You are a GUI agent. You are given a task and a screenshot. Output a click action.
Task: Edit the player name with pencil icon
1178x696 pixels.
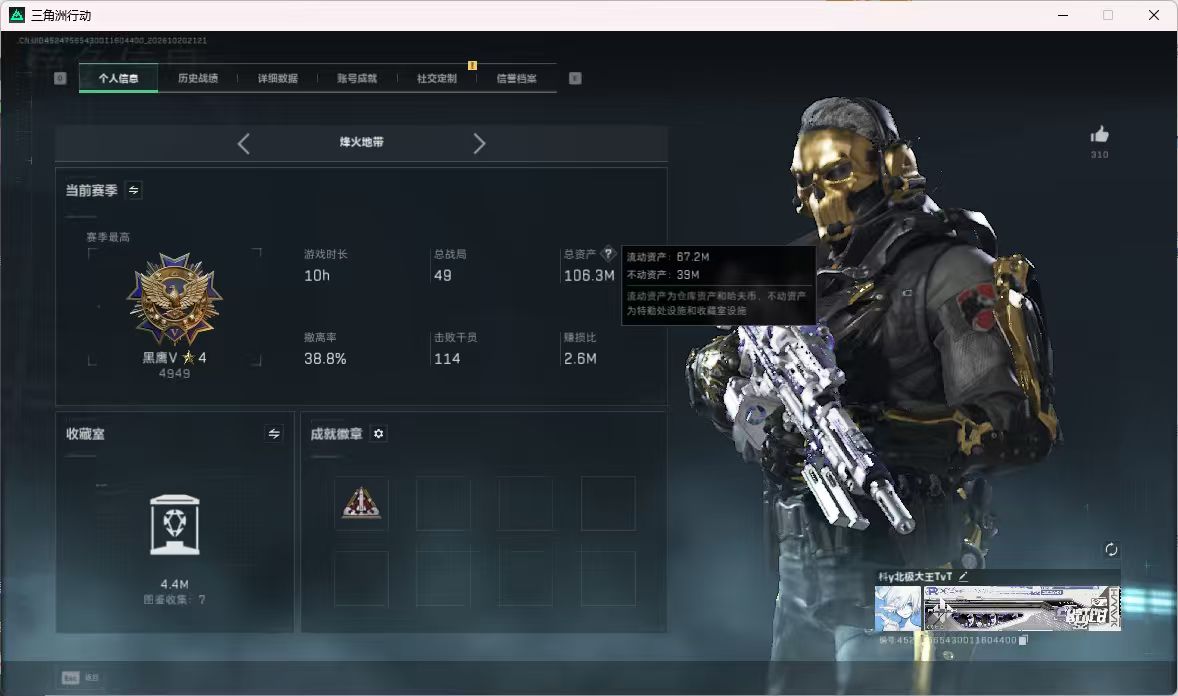point(963,576)
